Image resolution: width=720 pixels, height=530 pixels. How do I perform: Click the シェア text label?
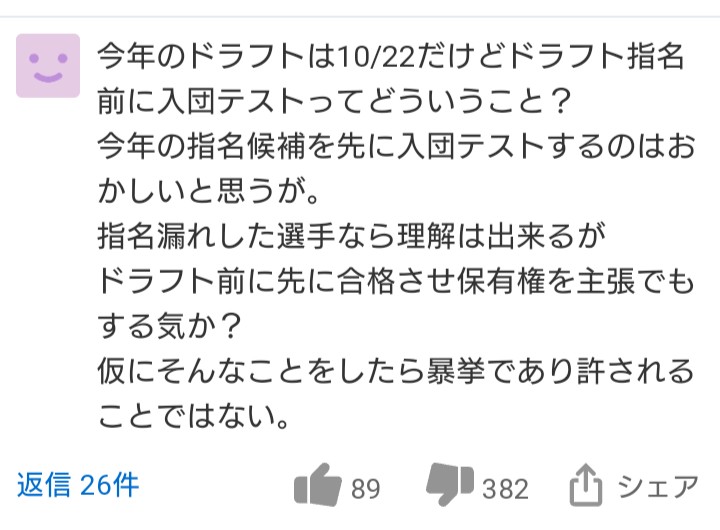point(657,487)
